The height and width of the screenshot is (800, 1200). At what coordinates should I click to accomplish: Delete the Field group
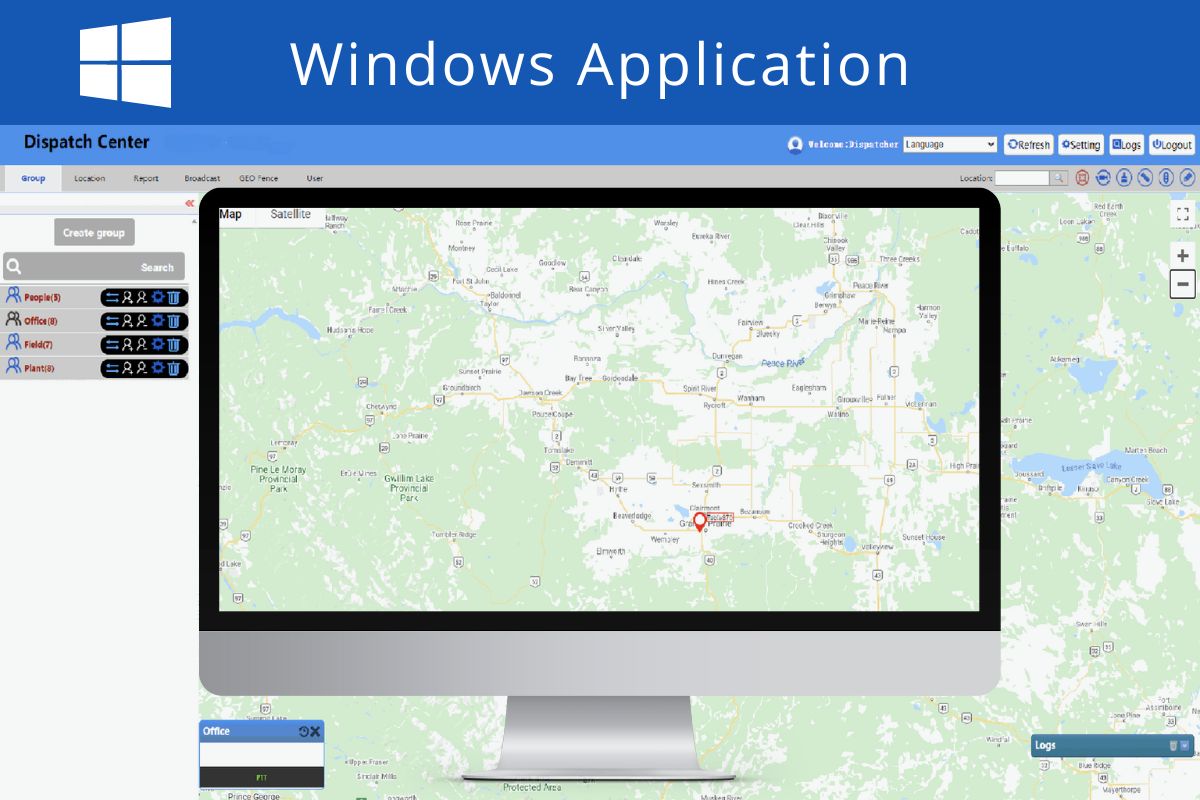click(x=173, y=345)
